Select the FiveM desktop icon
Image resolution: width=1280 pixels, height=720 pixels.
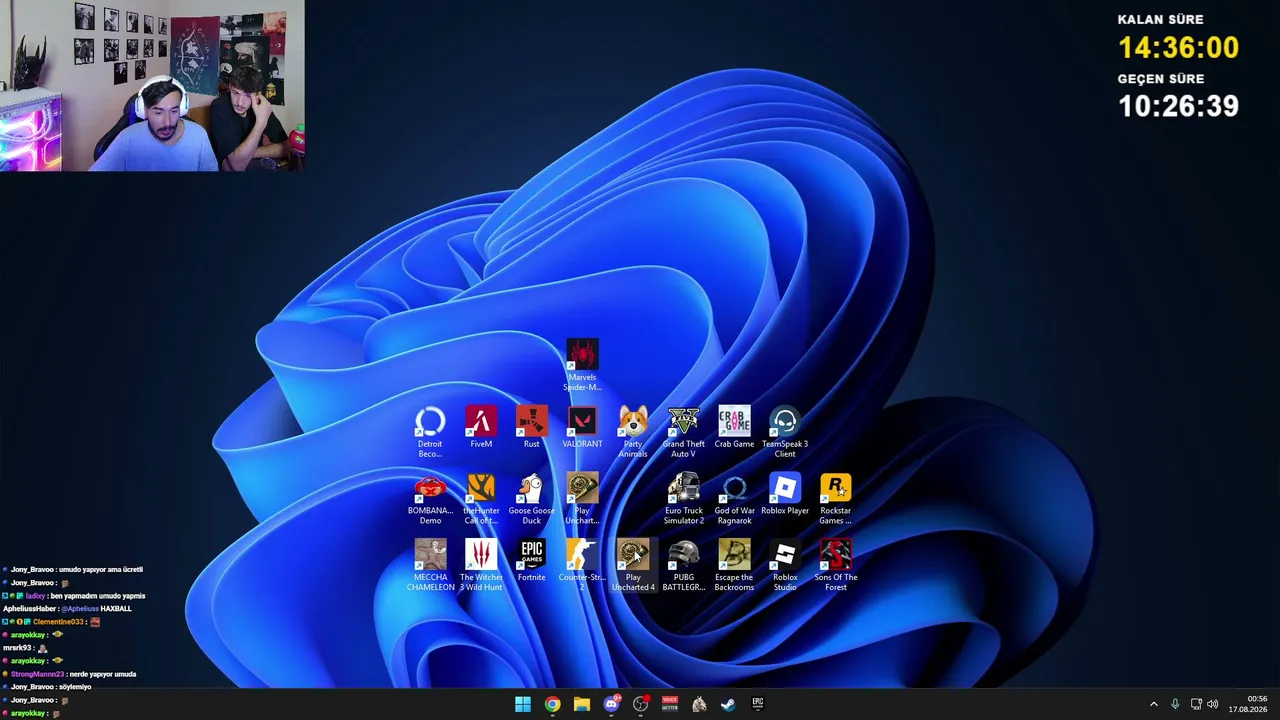pos(481,427)
